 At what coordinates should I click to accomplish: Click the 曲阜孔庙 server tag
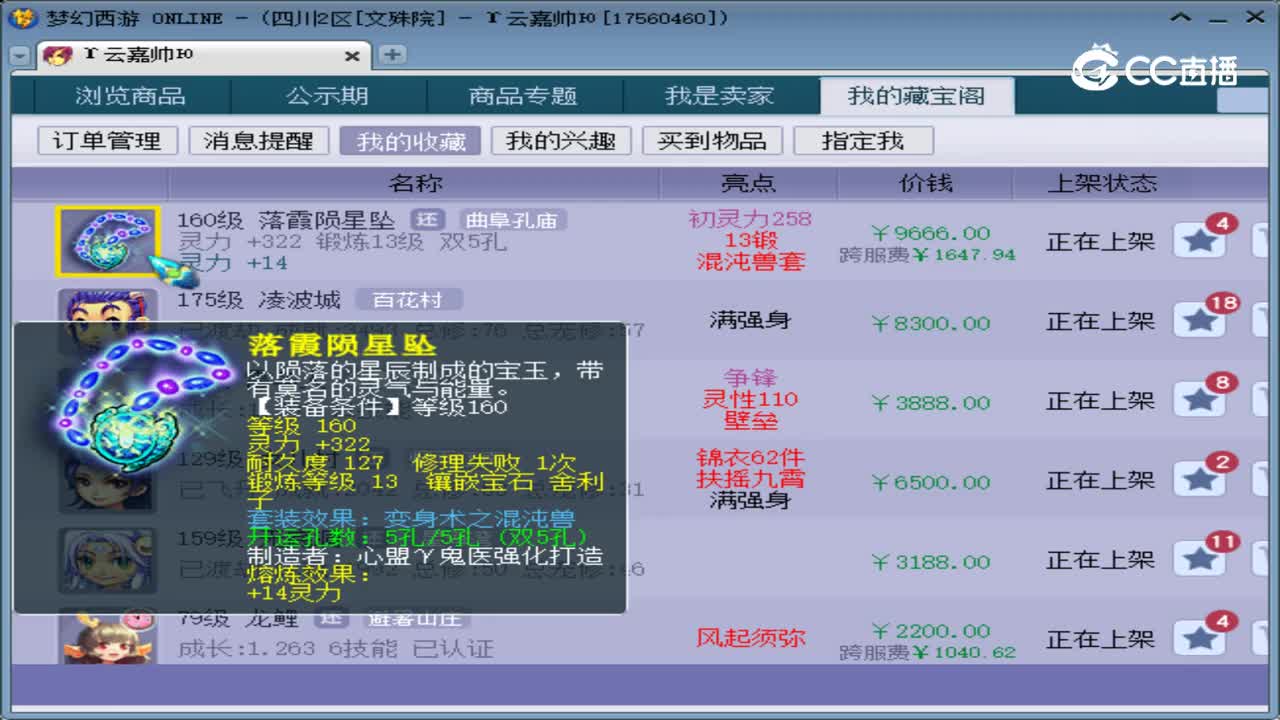(x=513, y=220)
